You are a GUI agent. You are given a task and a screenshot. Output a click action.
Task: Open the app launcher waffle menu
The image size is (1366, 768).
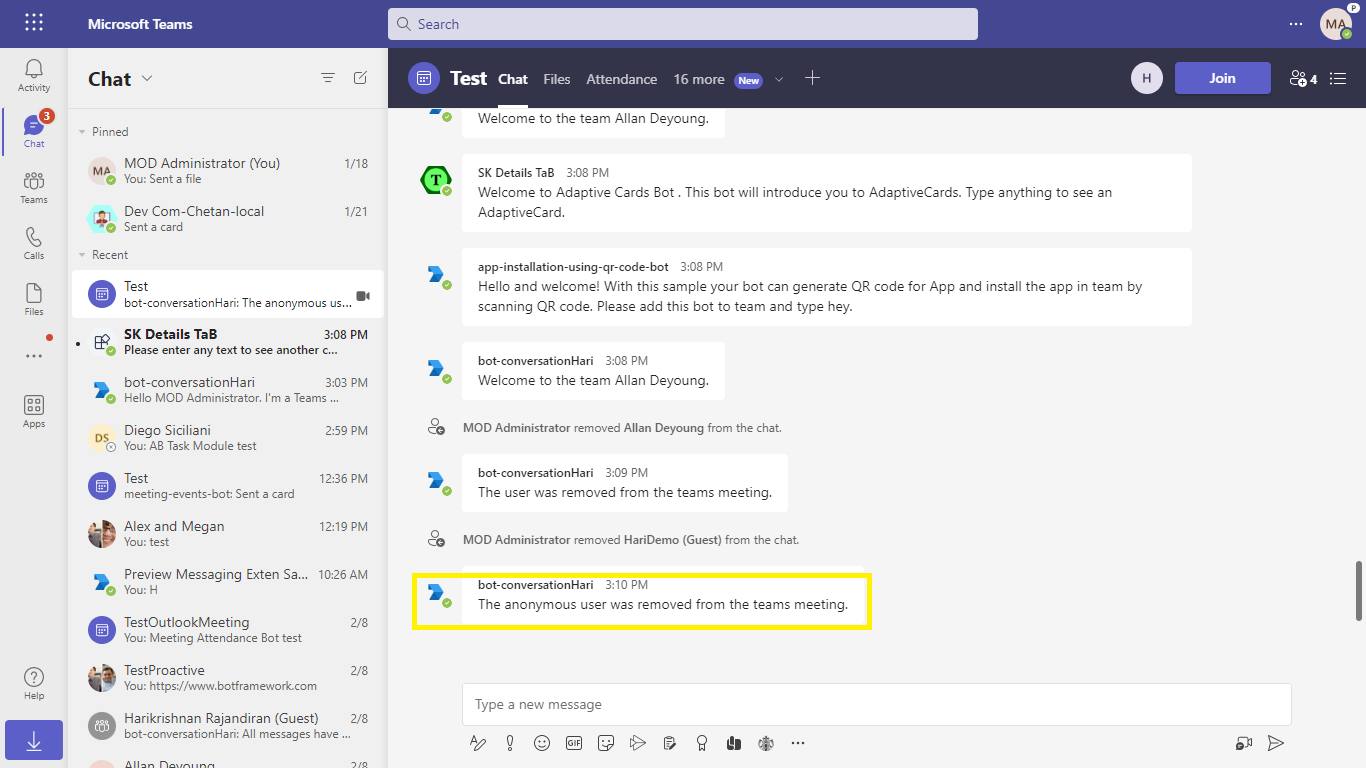pos(34,23)
